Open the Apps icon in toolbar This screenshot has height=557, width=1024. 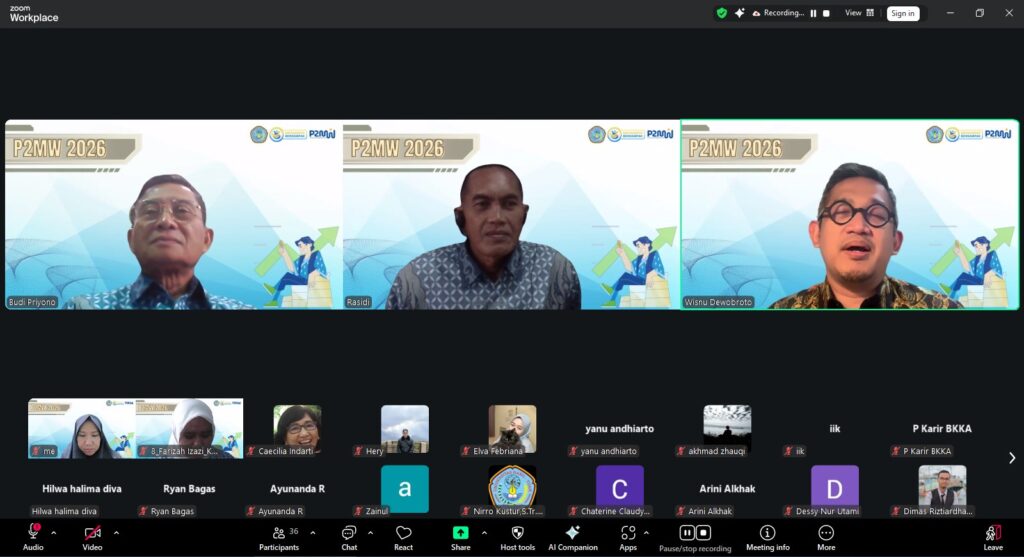click(x=628, y=533)
